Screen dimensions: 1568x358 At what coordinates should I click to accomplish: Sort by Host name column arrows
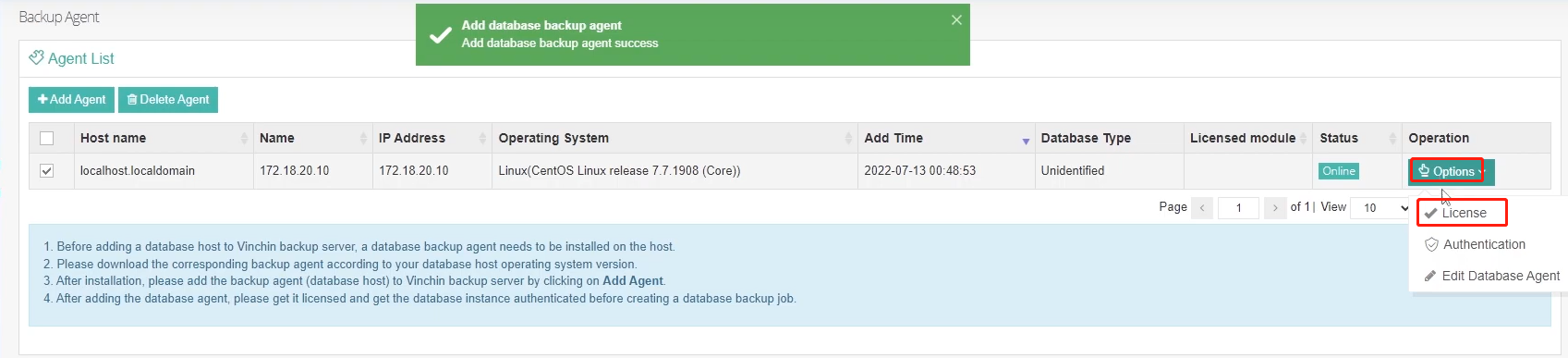coord(244,138)
